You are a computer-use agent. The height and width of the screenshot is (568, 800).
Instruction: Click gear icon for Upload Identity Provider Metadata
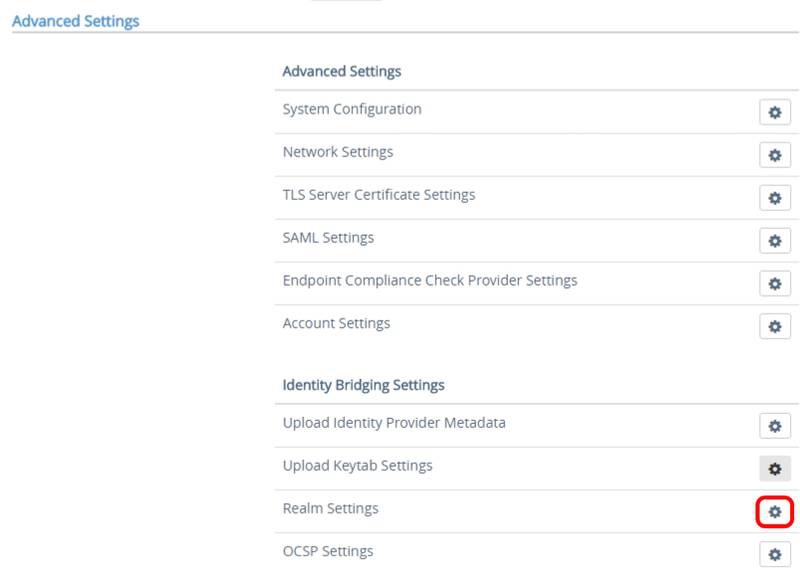(774, 426)
